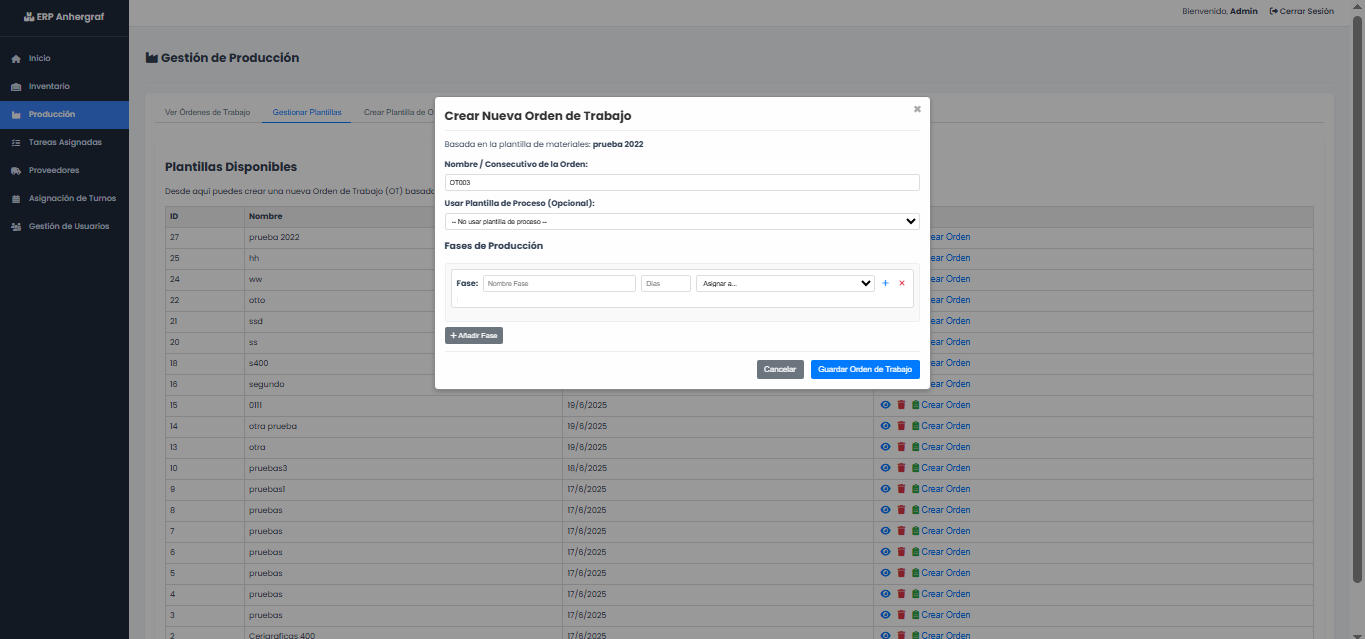Click the 'Nombre Fase' input field
Image resolution: width=1365 pixels, height=639 pixels.
[x=559, y=284]
